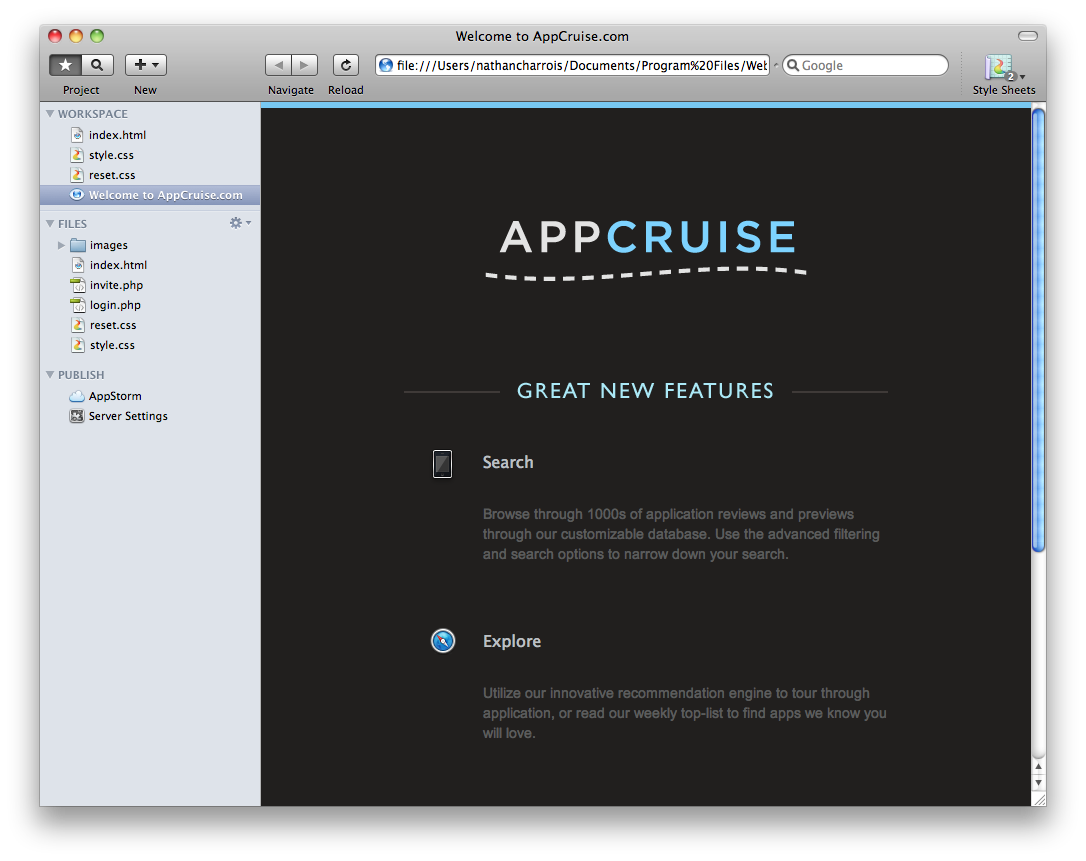Click the invite.php file icon
This screenshot has width=1086, height=861.
pyautogui.click(x=78, y=285)
